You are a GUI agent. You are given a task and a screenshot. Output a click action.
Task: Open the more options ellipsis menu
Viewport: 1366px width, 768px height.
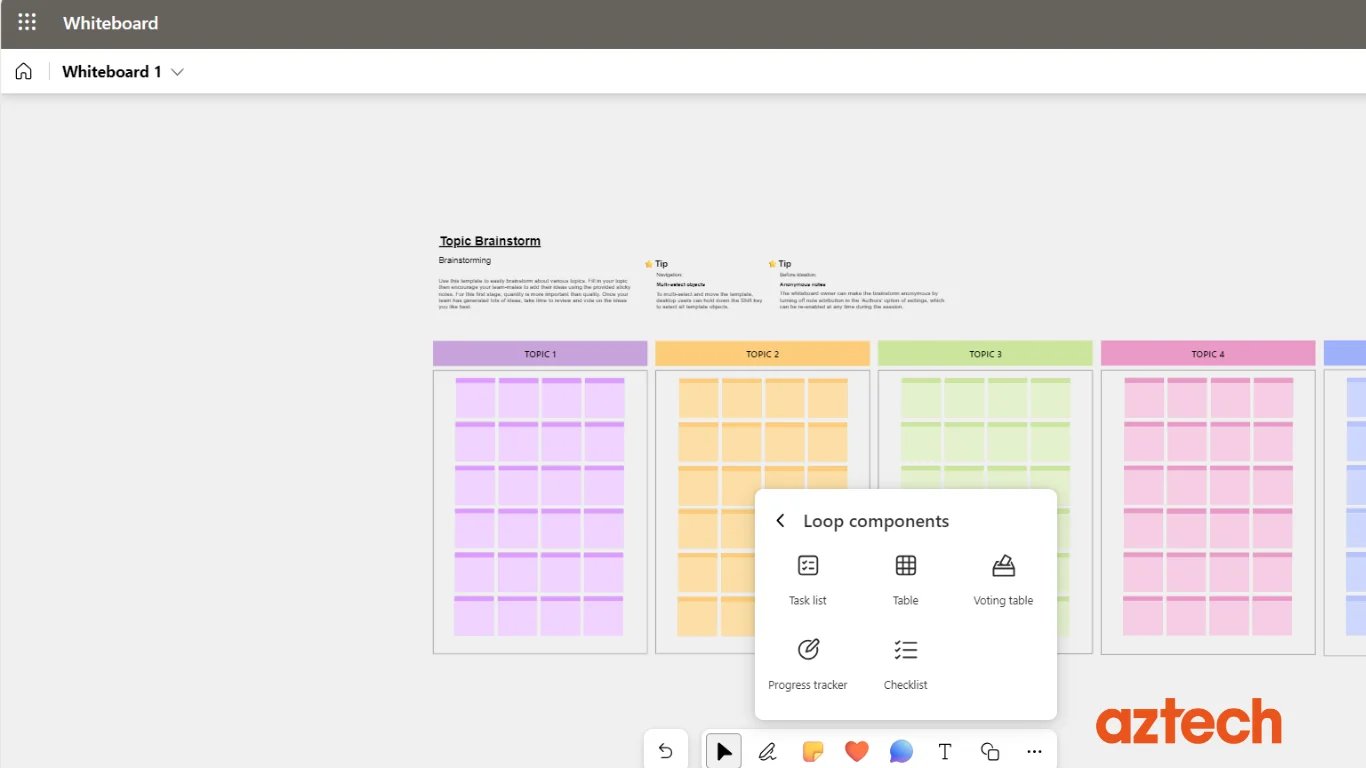[x=1034, y=751]
